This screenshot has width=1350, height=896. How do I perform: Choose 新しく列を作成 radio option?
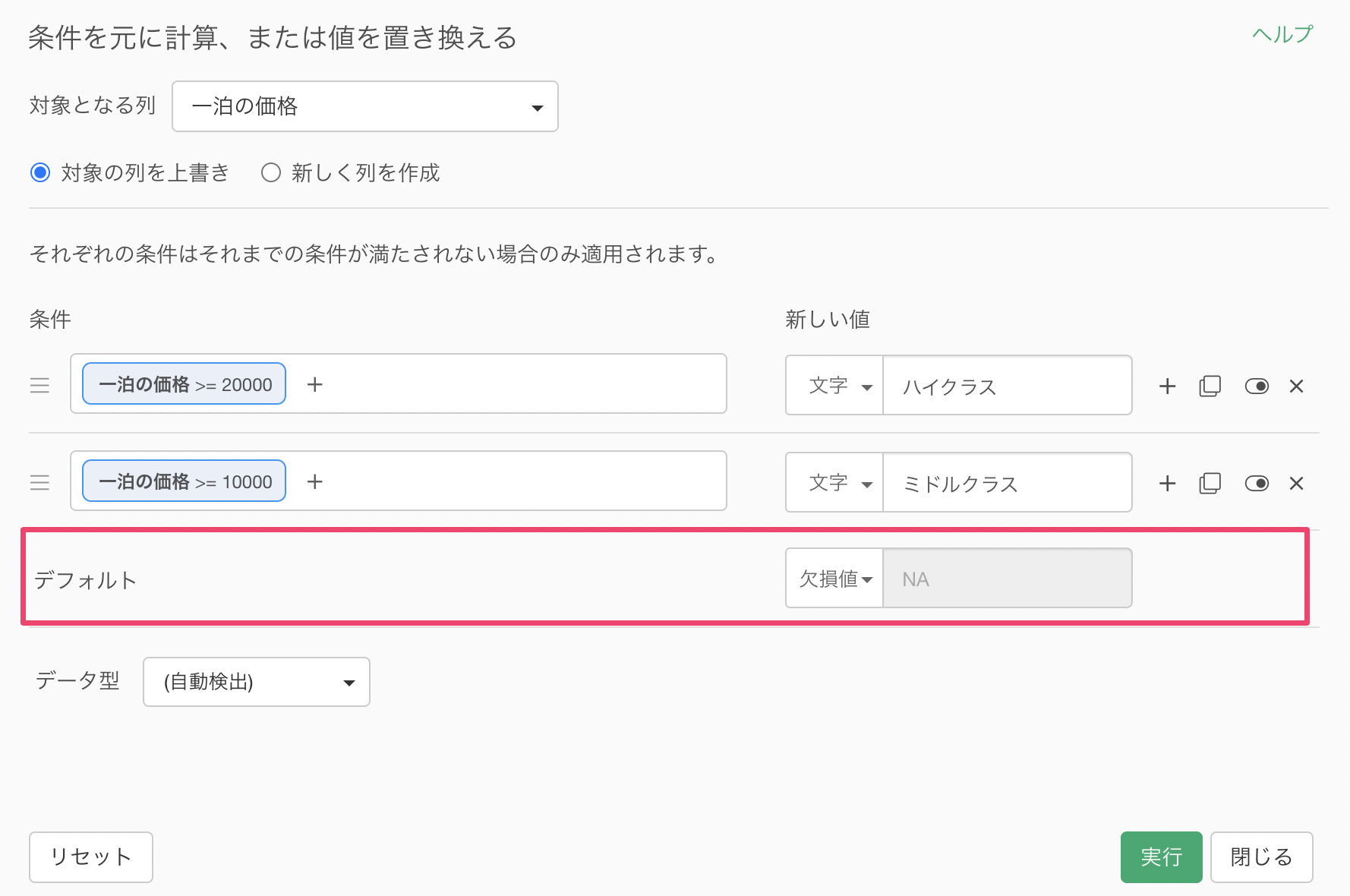pos(271,173)
